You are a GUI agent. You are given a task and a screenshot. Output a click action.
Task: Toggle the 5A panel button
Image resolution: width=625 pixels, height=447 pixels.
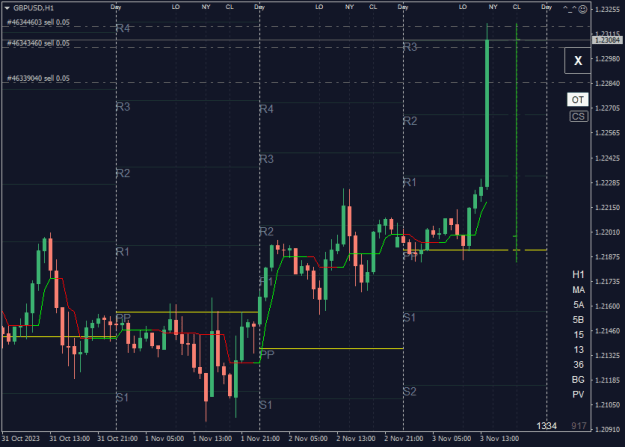click(x=578, y=305)
